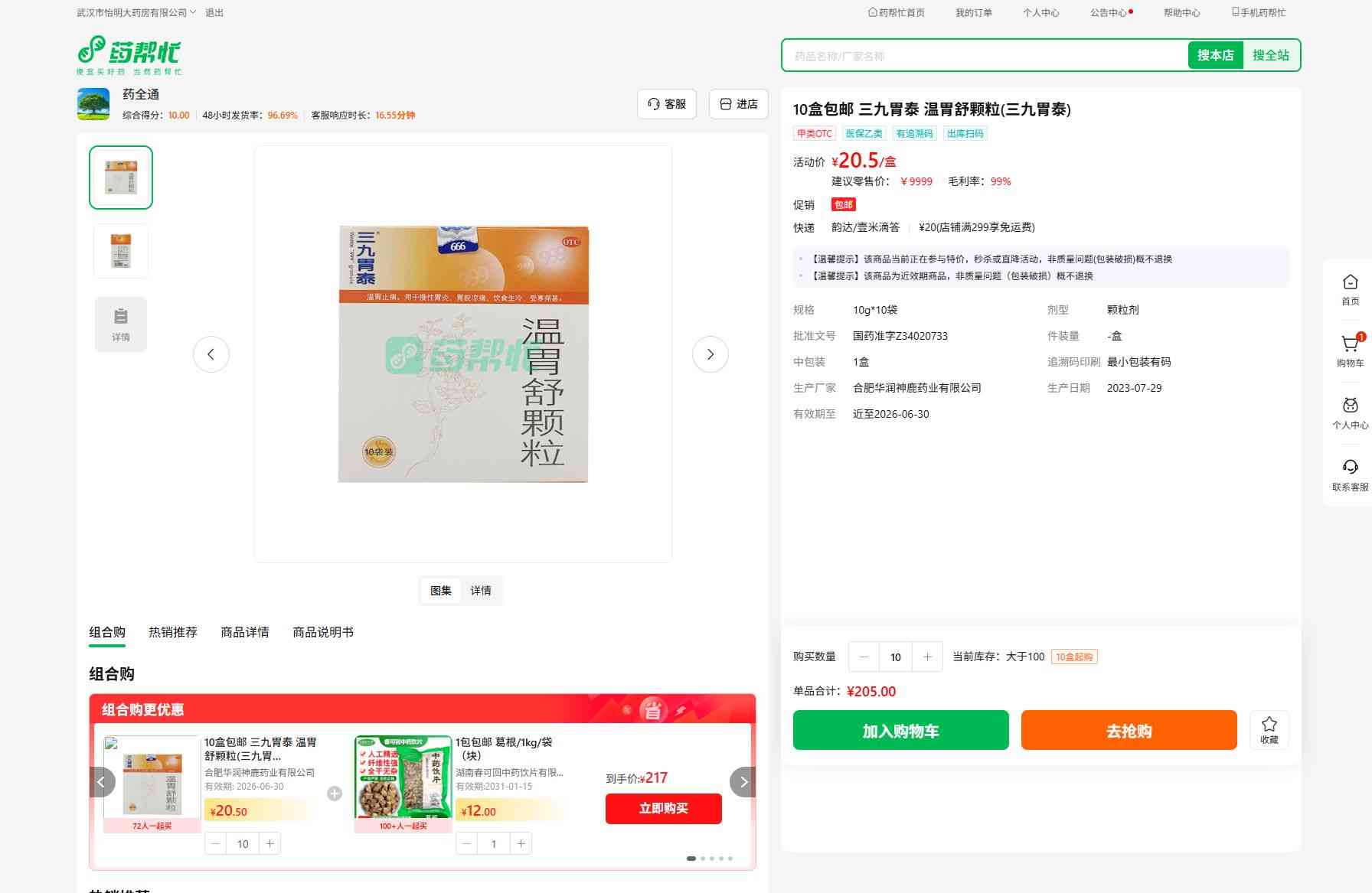
Task: Show previous product image with left arrow
Action: point(211,354)
